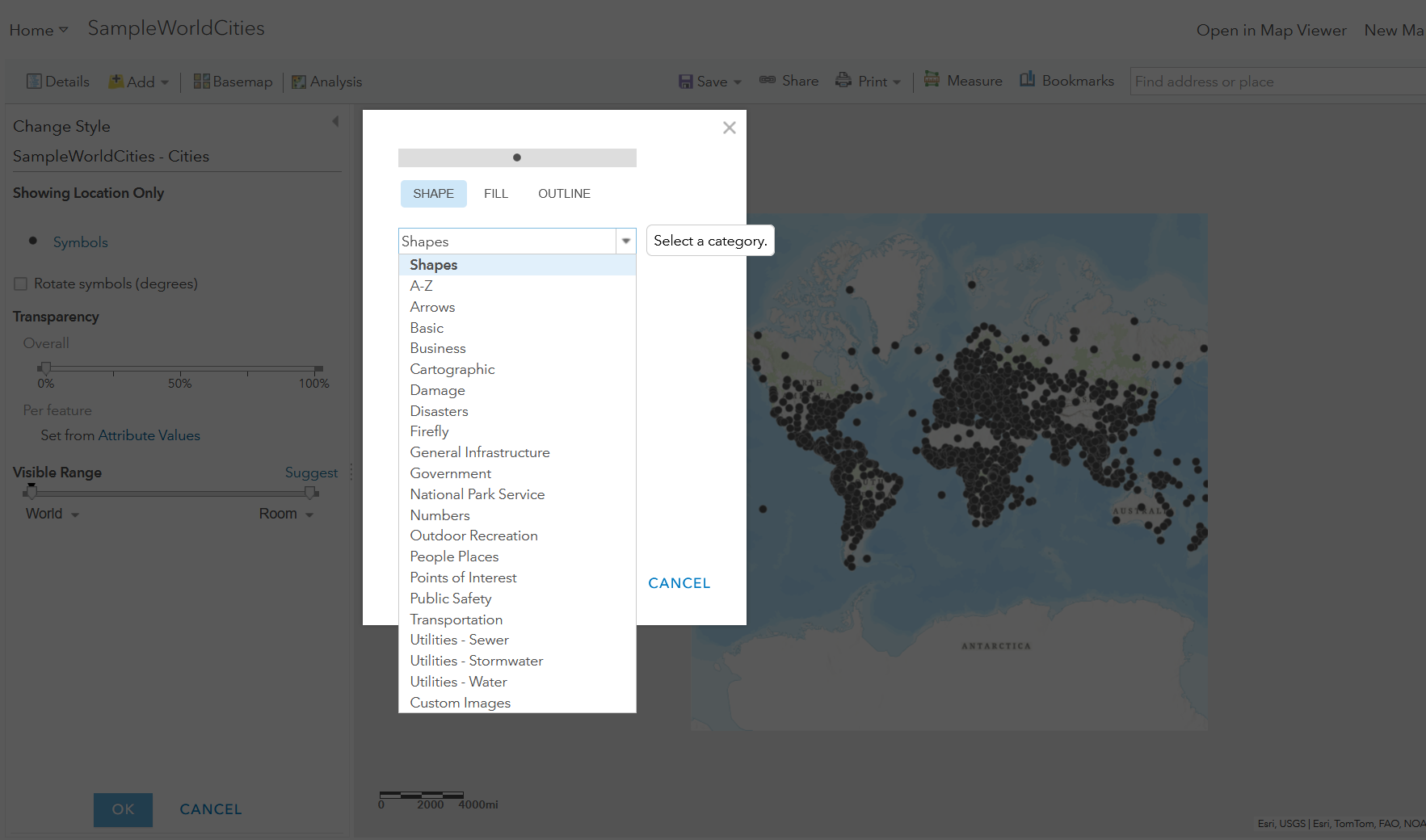Select National Park Service category
1426x840 pixels.
point(517,494)
